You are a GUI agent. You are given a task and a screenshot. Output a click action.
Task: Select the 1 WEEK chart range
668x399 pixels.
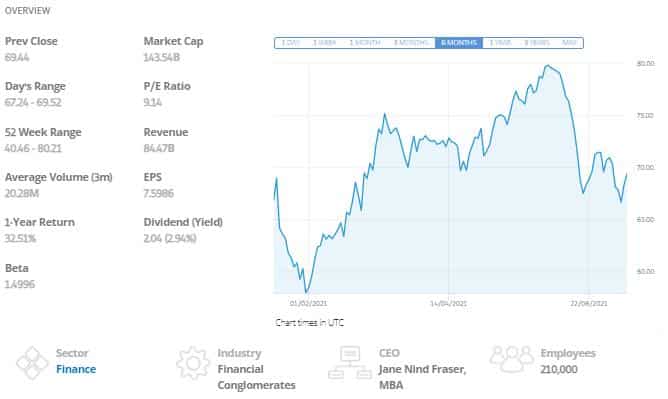tap(324, 43)
